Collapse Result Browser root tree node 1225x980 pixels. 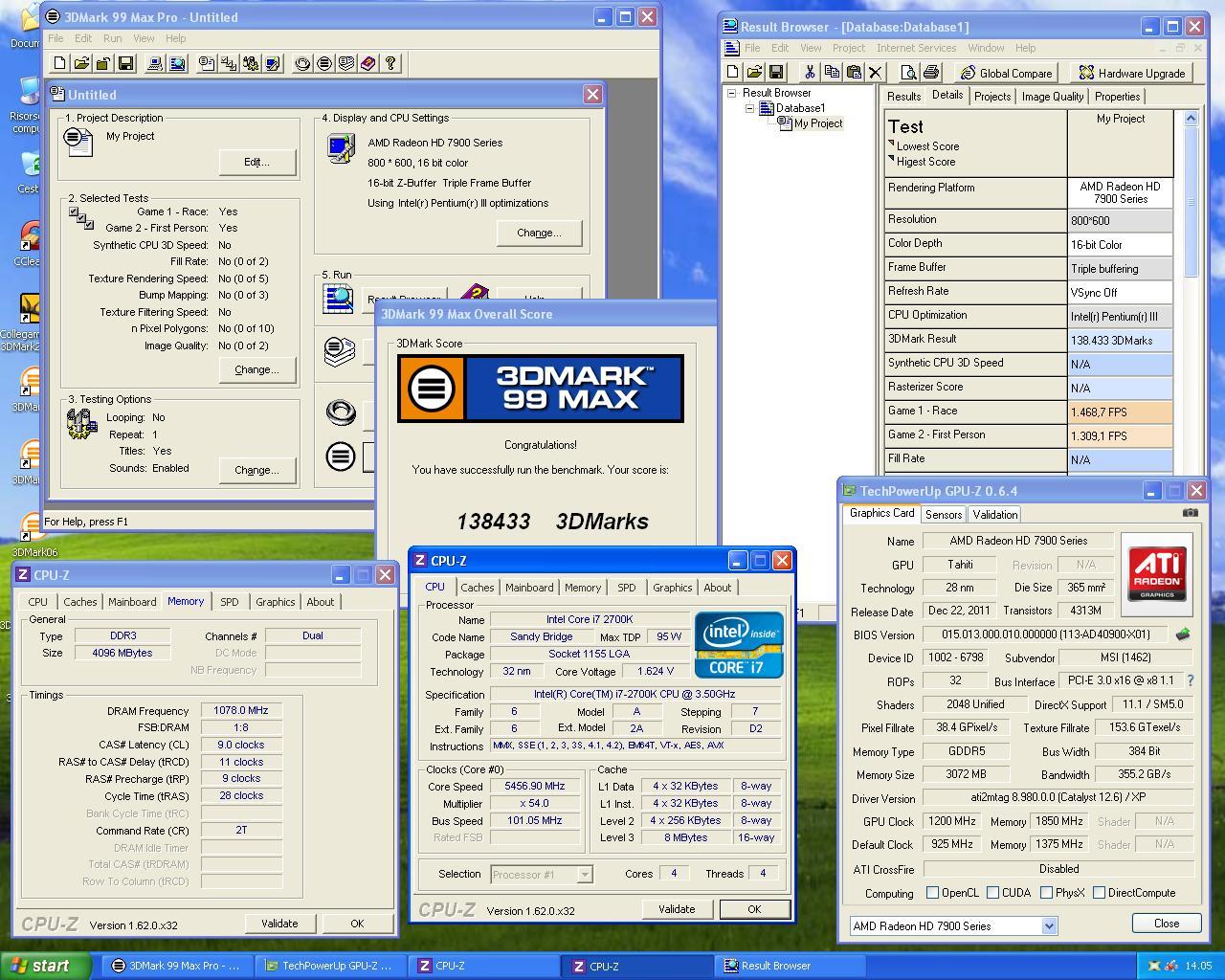coord(732,93)
